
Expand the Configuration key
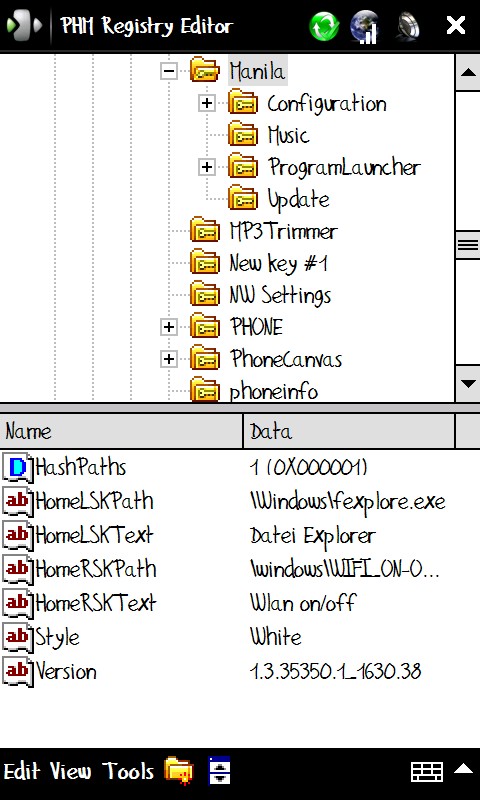[x=207, y=104]
